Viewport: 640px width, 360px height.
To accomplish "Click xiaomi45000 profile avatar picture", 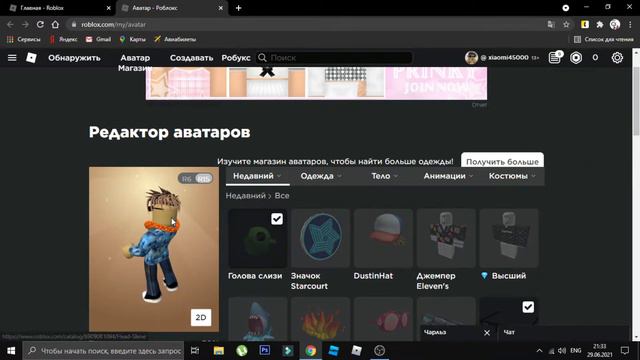I will tap(471, 58).
